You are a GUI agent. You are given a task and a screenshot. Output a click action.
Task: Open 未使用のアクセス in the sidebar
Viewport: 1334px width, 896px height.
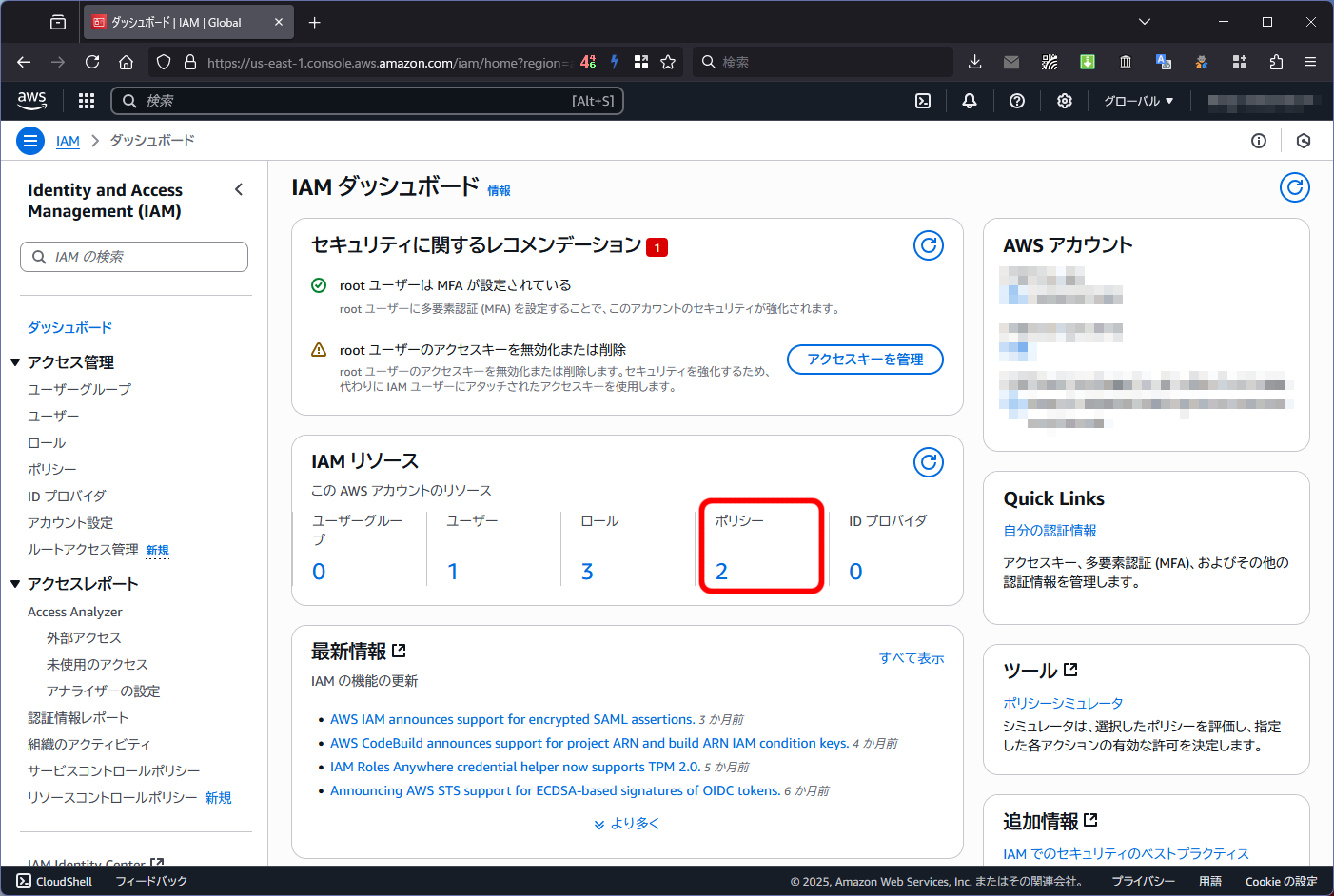tap(97, 664)
